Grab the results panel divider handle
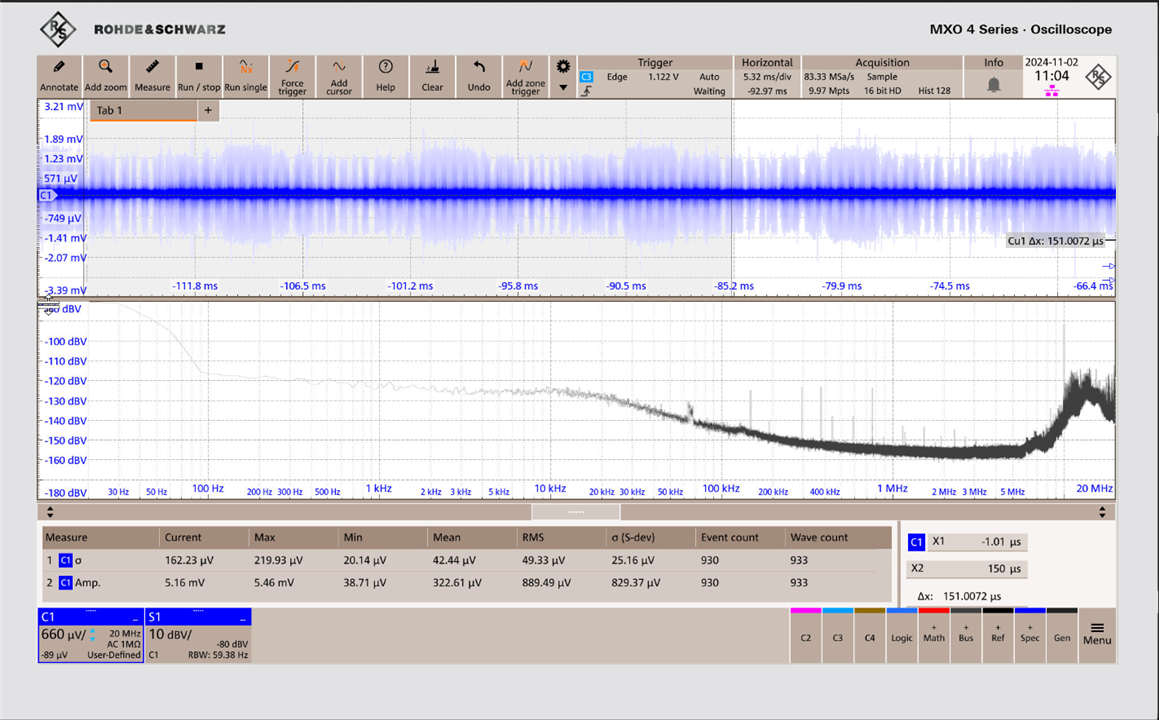1159x720 pixels. point(576,512)
